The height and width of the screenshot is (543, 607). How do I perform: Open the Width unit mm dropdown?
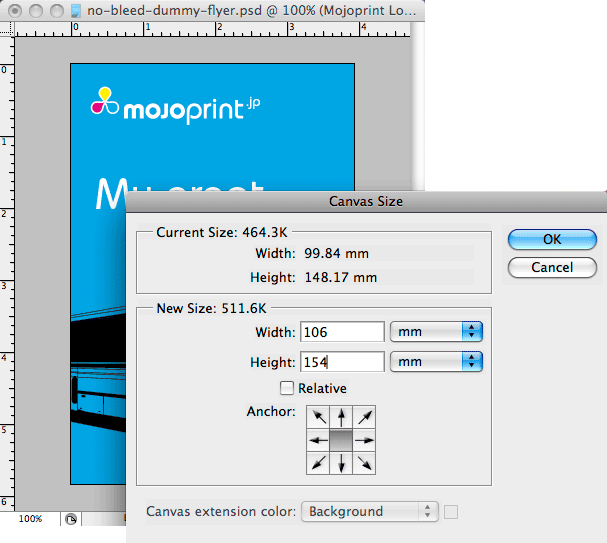pyautogui.click(x=436, y=332)
